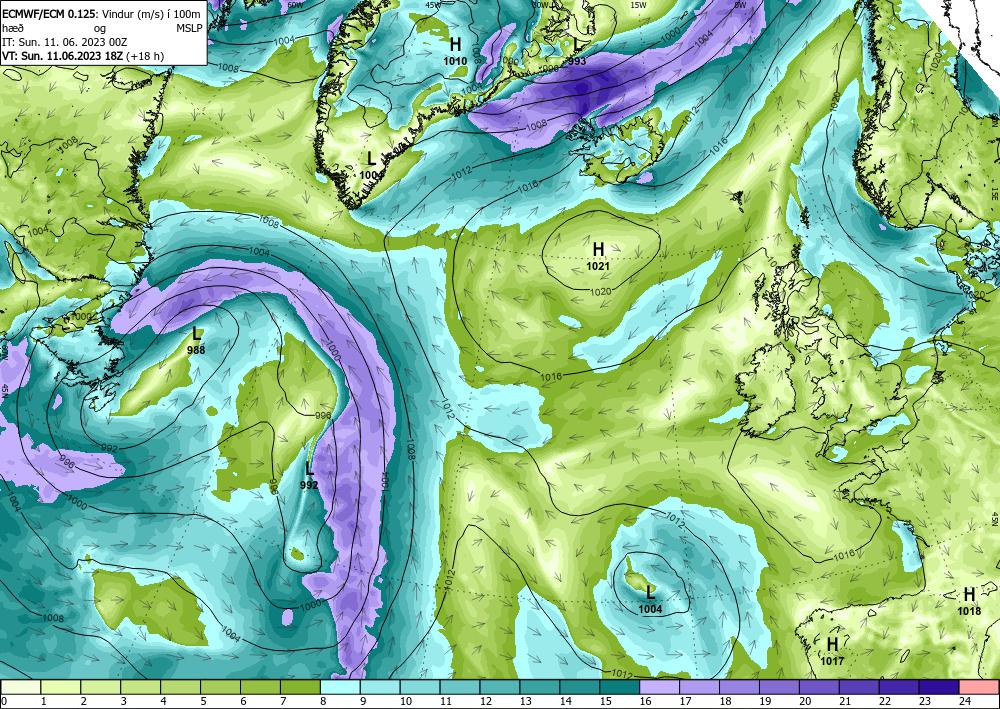Select the '996' isobar label east of L 988
1000x709 pixels.
point(323,416)
